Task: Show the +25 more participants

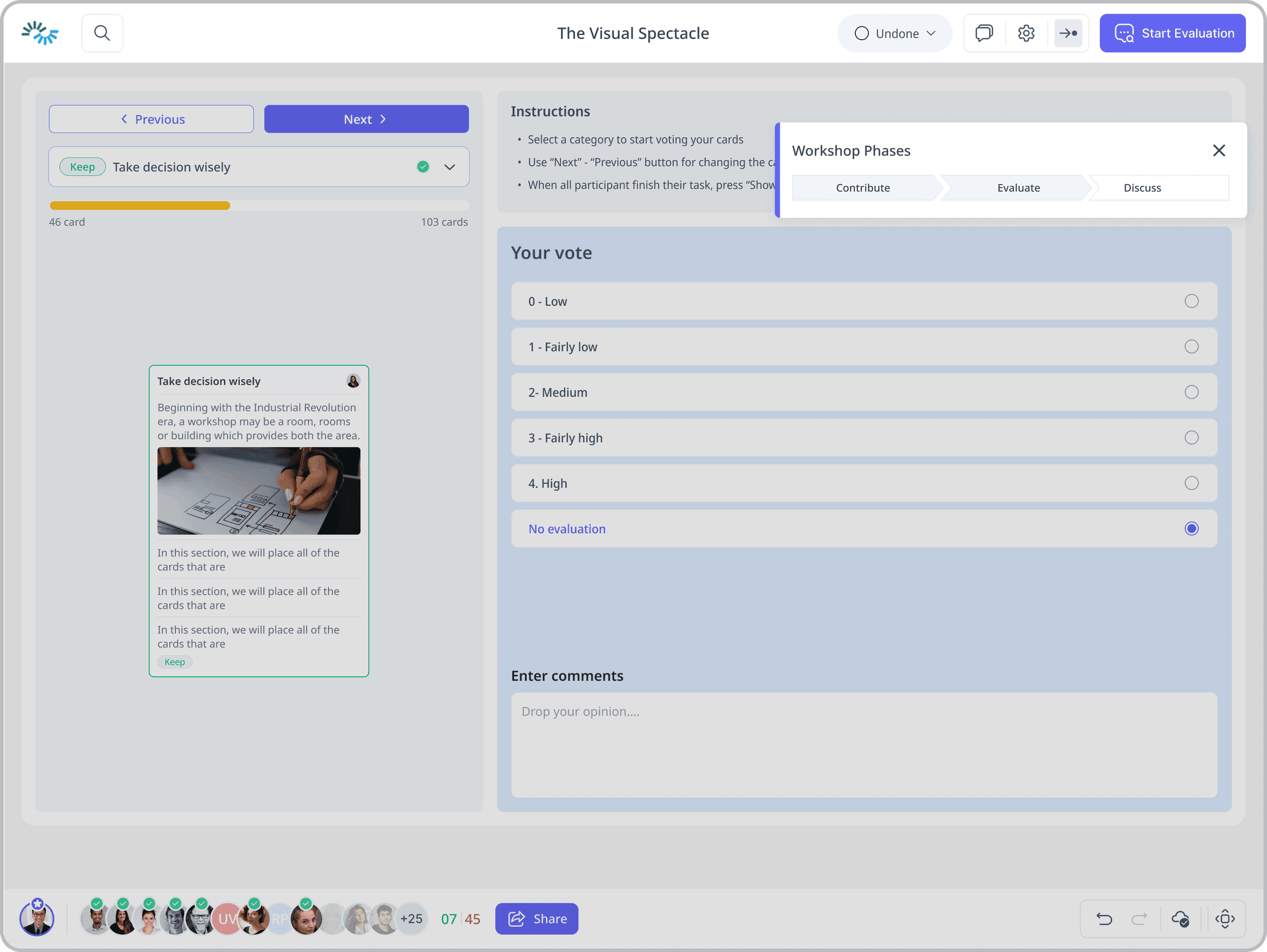Action: (x=411, y=919)
